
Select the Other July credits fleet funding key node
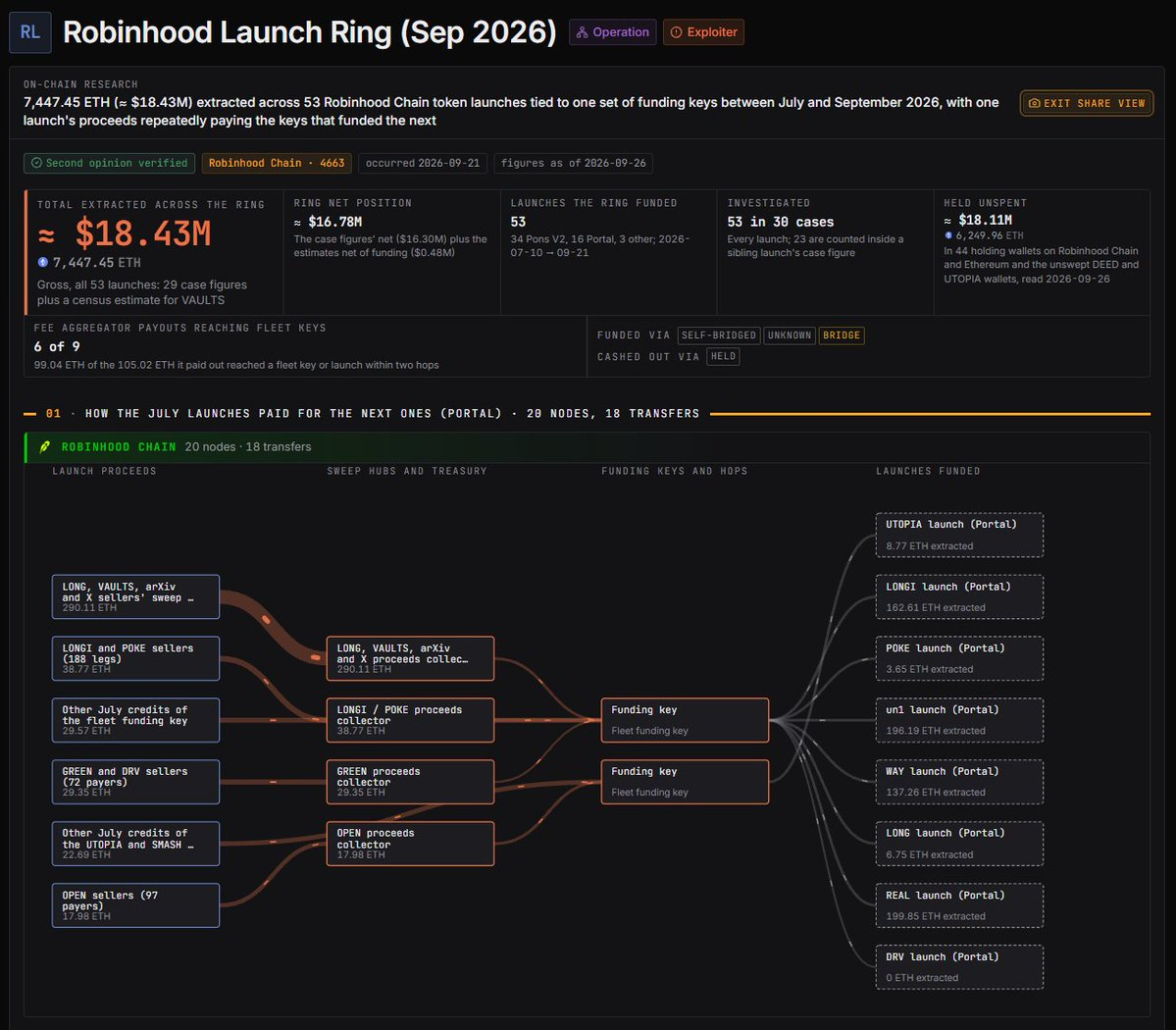point(135,720)
